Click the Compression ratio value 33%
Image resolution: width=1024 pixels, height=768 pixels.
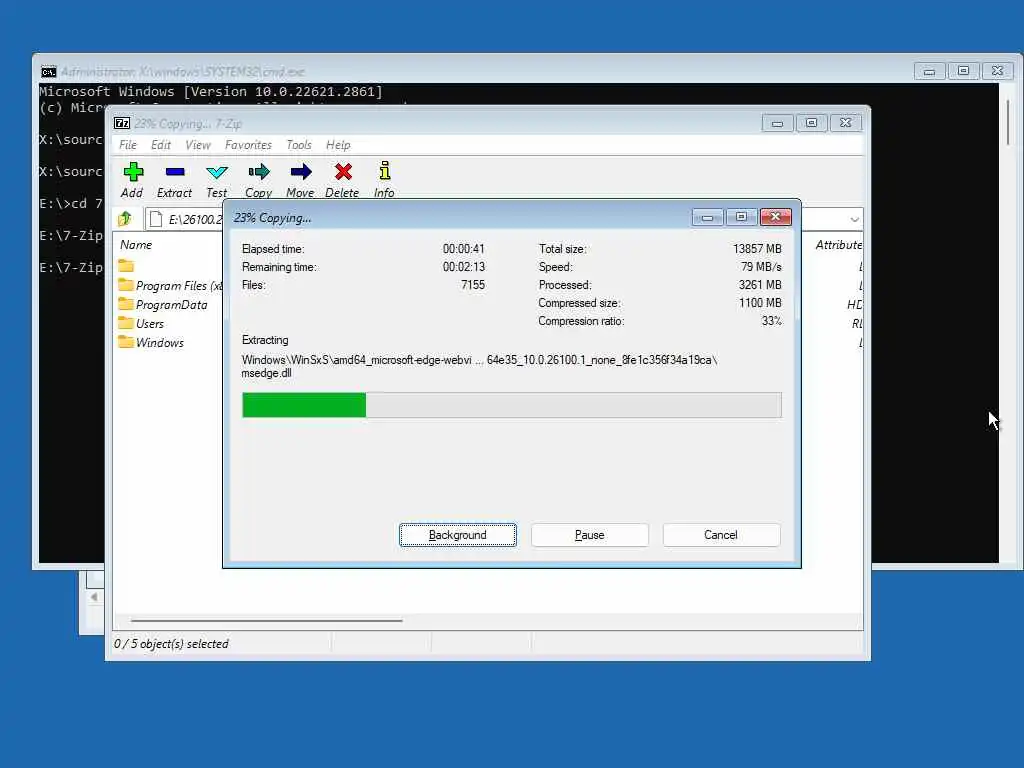[772, 321]
